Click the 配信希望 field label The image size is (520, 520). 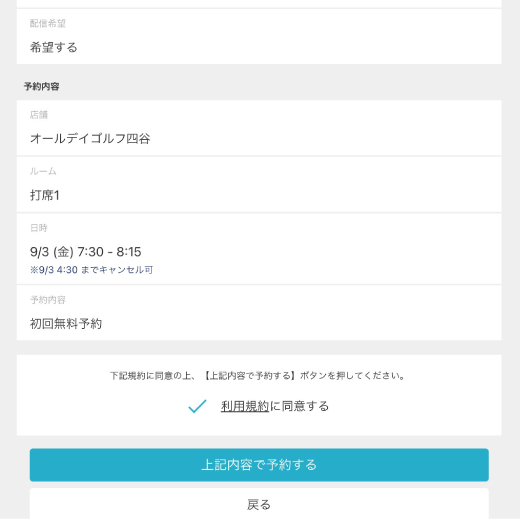click(48, 23)
